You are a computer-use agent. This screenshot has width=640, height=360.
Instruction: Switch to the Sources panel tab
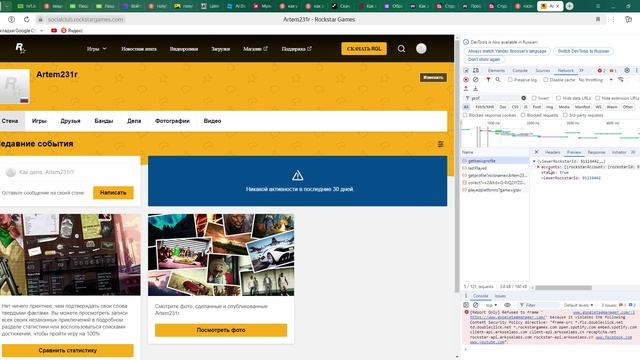click(542, 71)
